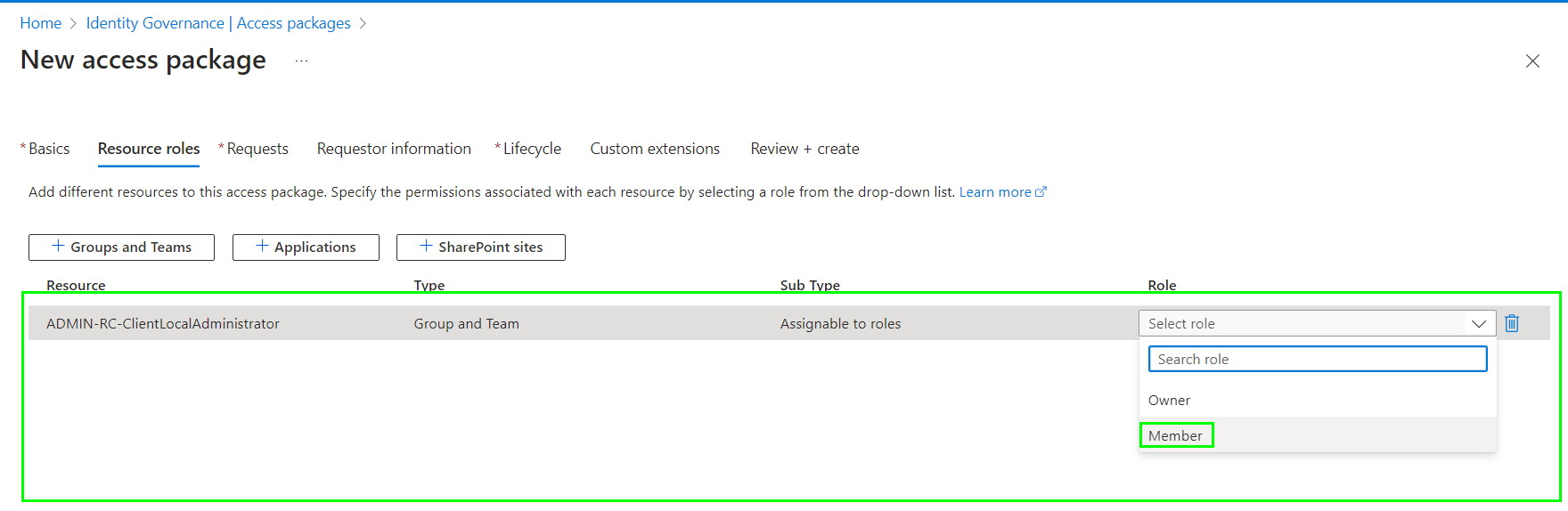The width and height of the screenshot is (1568, 511).
Task: Add SharePoint sites resource
Action: point(480,247)
